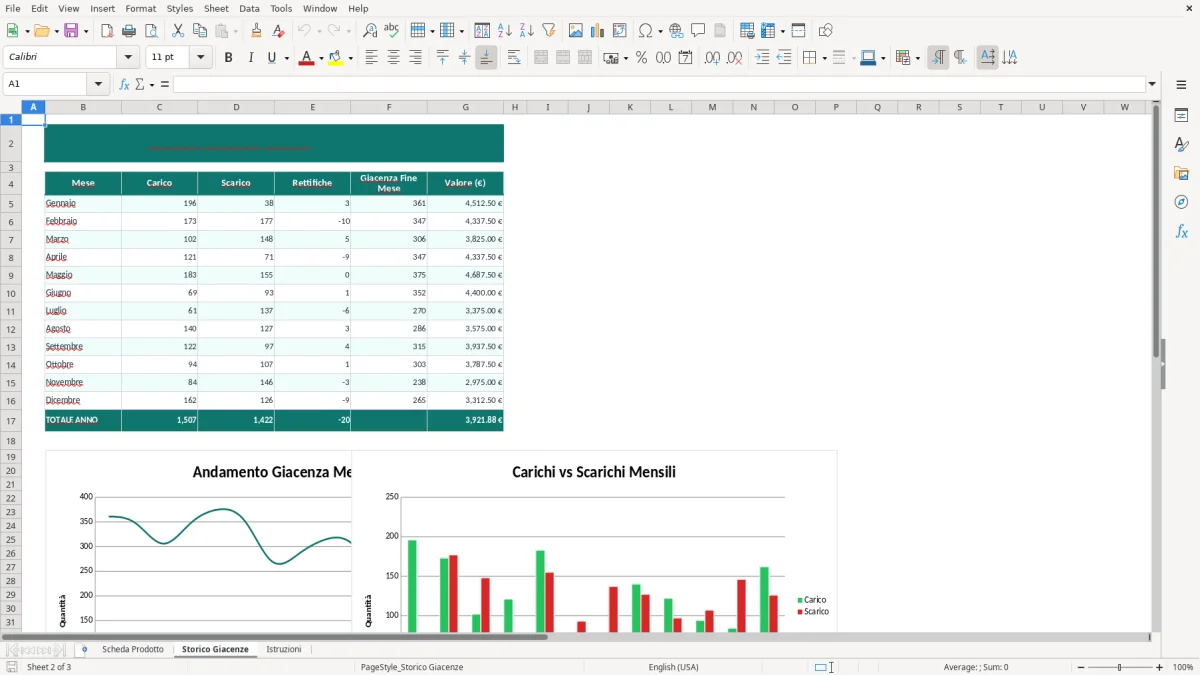1200x675 pixels.
Task: Click the Open folder icon
Action: click(40, 31)
